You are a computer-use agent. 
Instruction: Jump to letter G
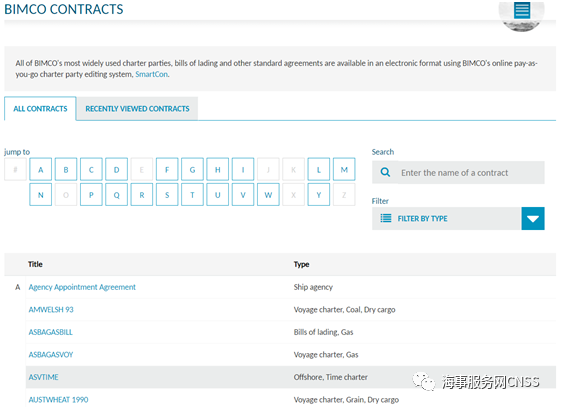(192, 169)
